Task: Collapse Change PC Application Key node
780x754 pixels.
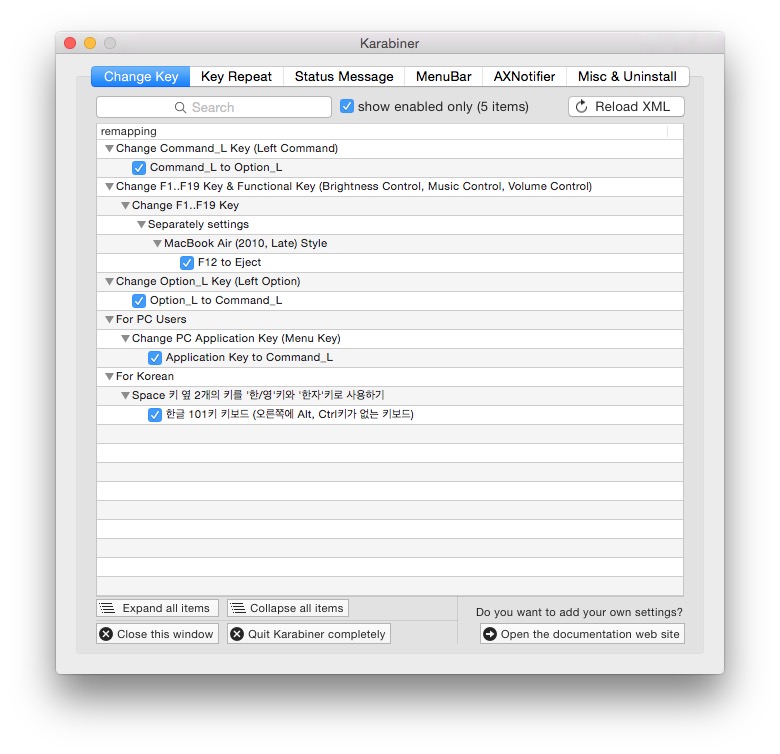Action: (125, 338)
